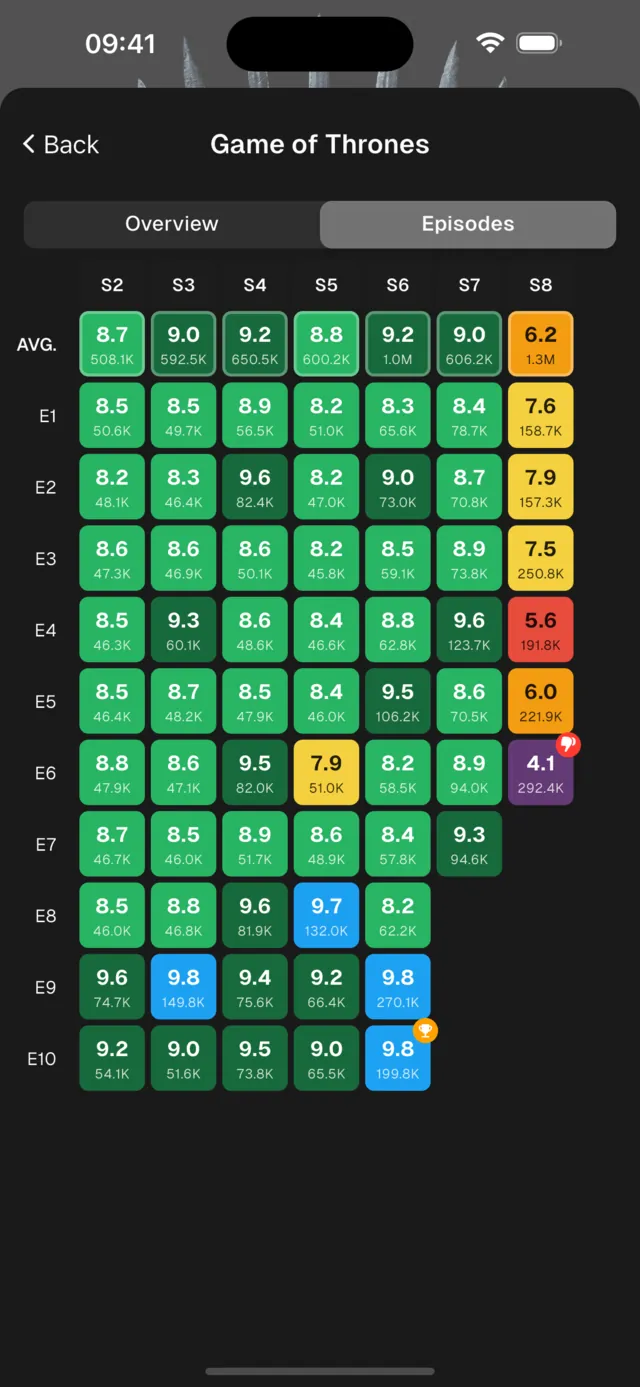Tap the 09:41 clock in status bar

tap(120, 44)
